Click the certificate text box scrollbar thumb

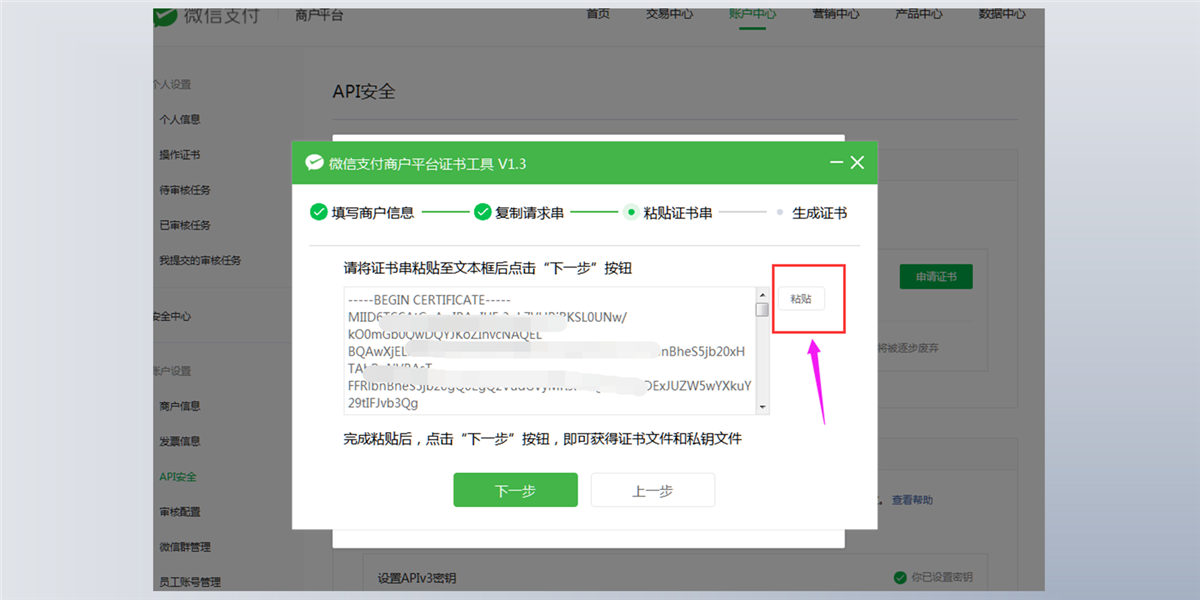[x=762, y=310]
